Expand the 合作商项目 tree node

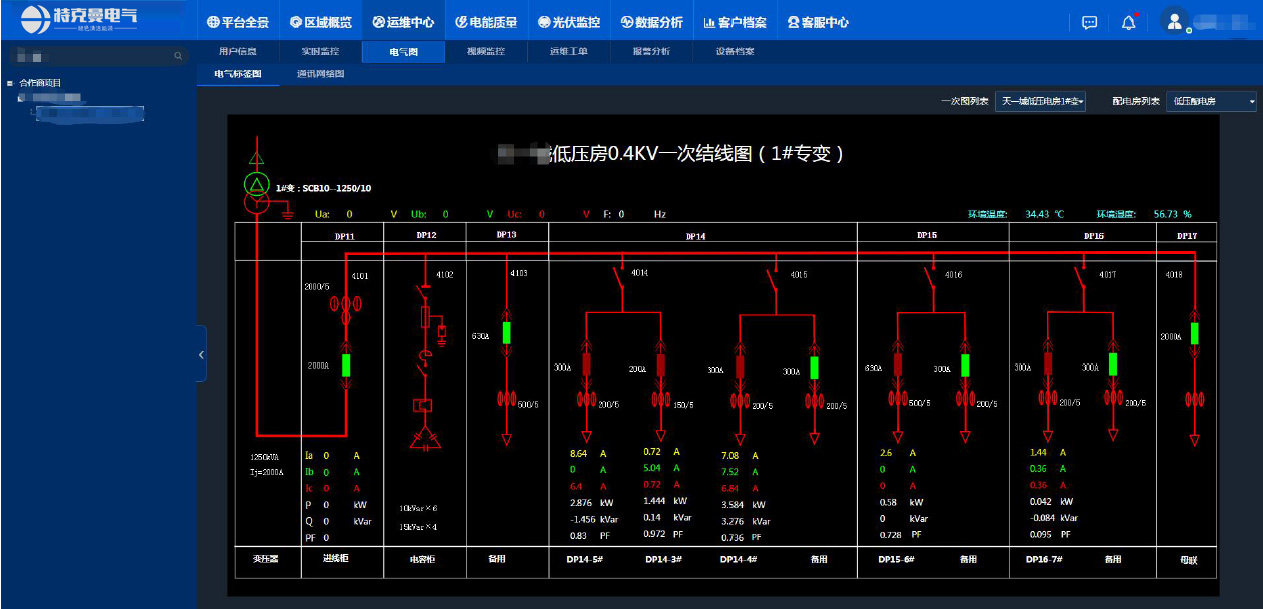(10, 83)
